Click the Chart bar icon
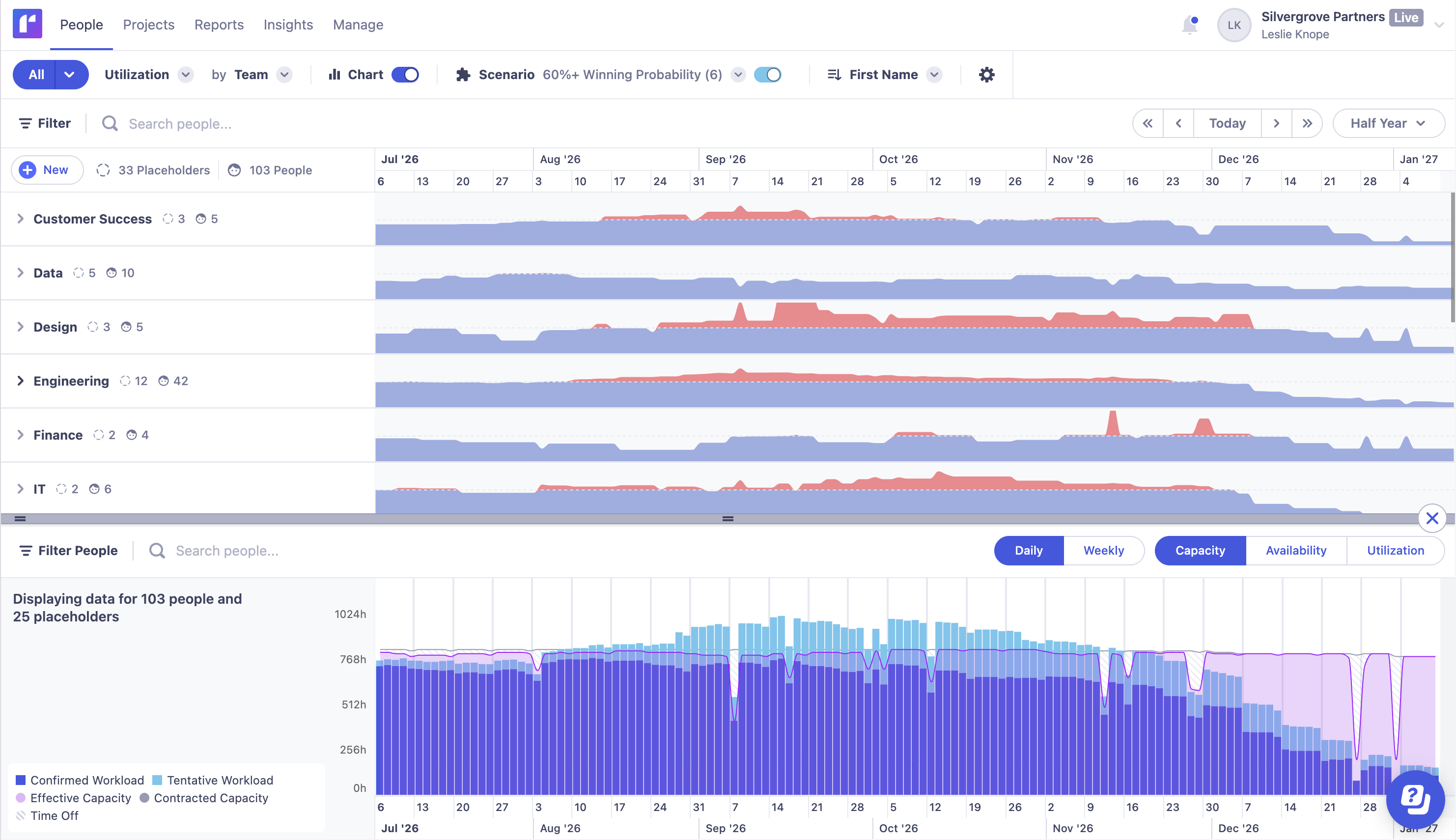1456x840 pixels. (x=334, y=75)
